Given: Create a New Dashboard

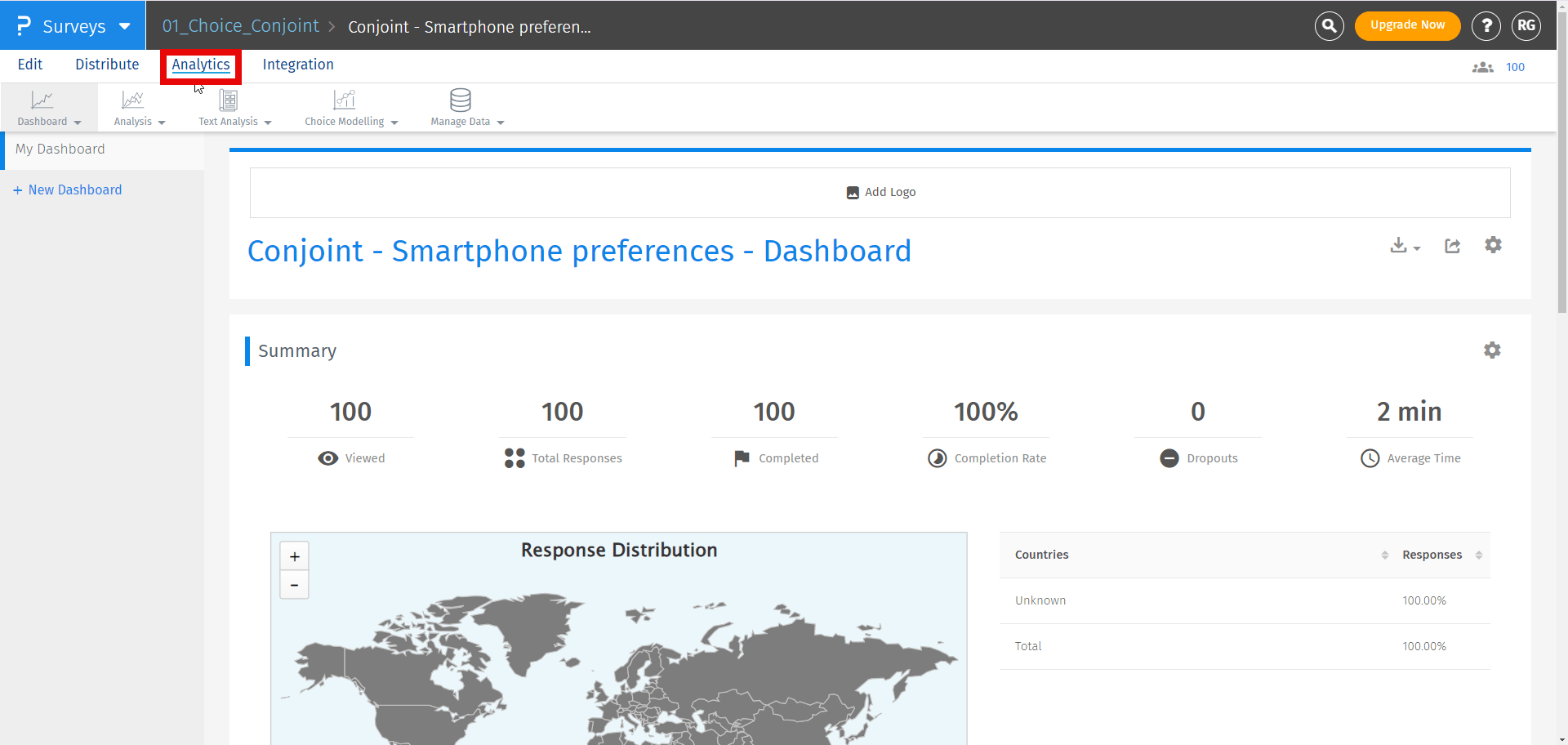Looking at the screenshot, I should click(x=68, y=190).
